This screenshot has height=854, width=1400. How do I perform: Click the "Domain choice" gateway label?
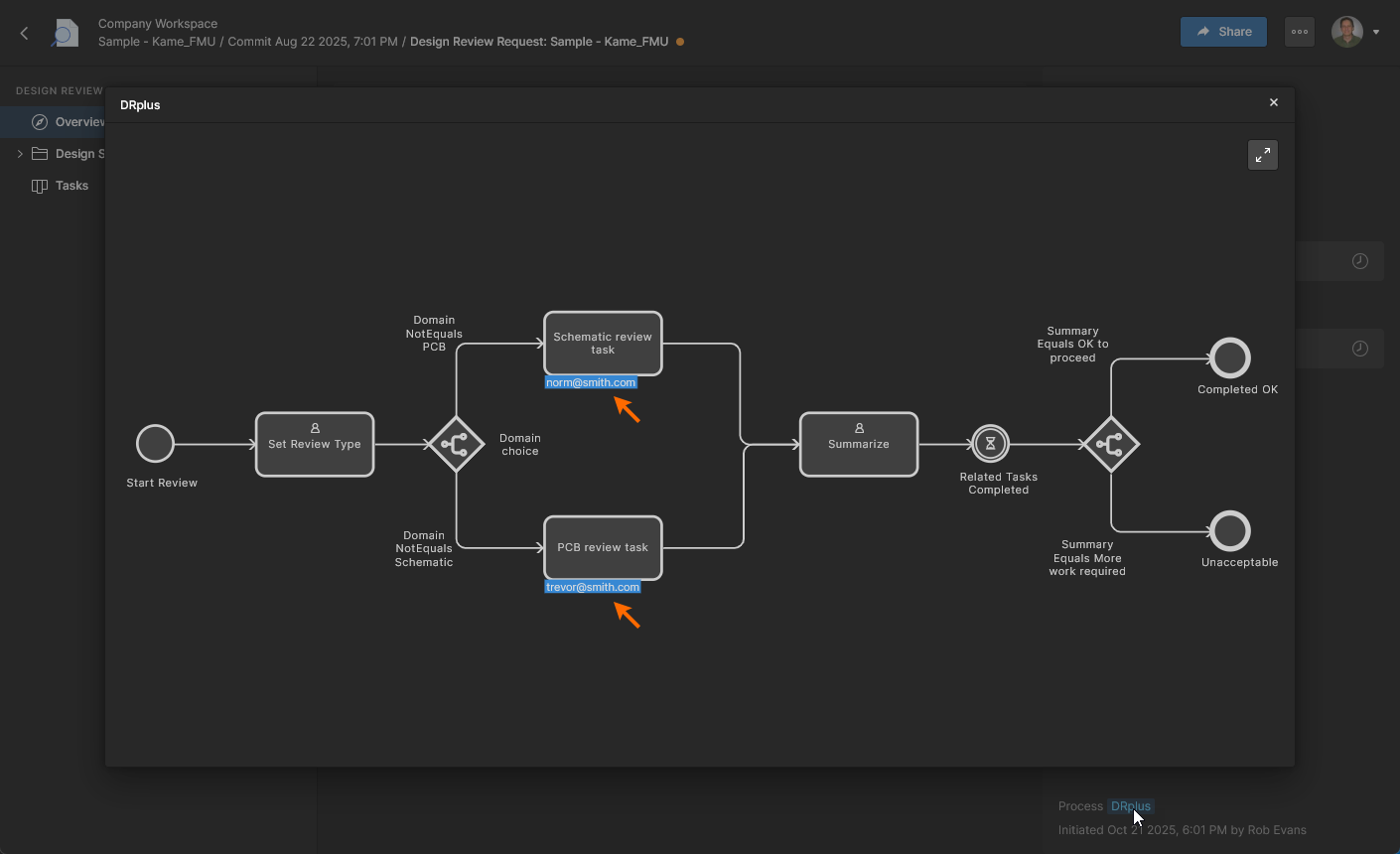520,445
